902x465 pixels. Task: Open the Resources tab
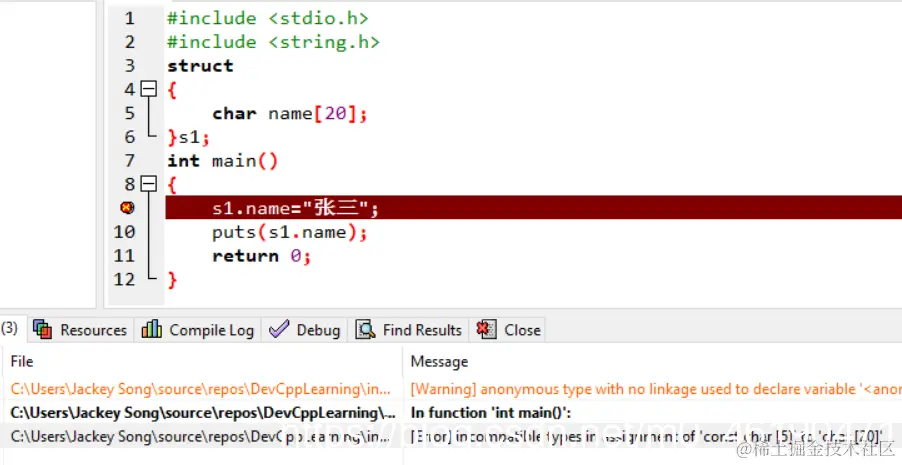[80, 330]
